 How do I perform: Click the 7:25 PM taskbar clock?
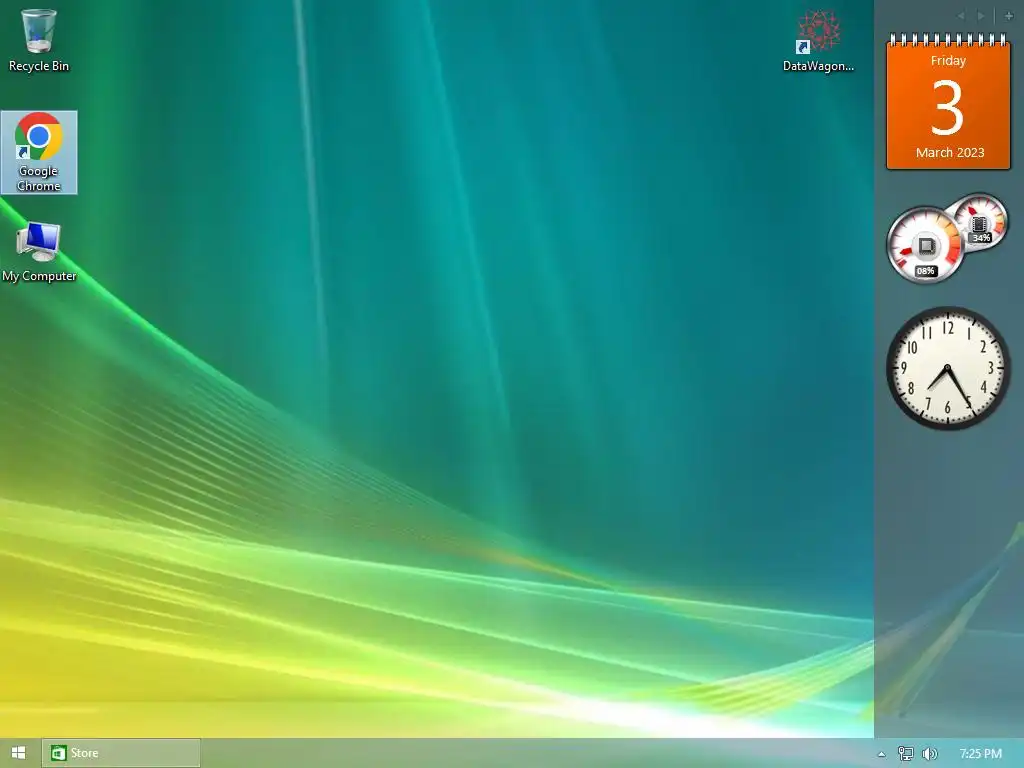(x=980, y=754)
